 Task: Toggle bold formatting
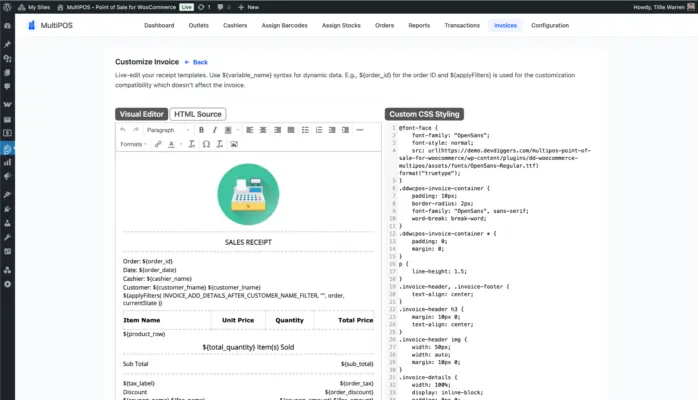pos(201,130)
